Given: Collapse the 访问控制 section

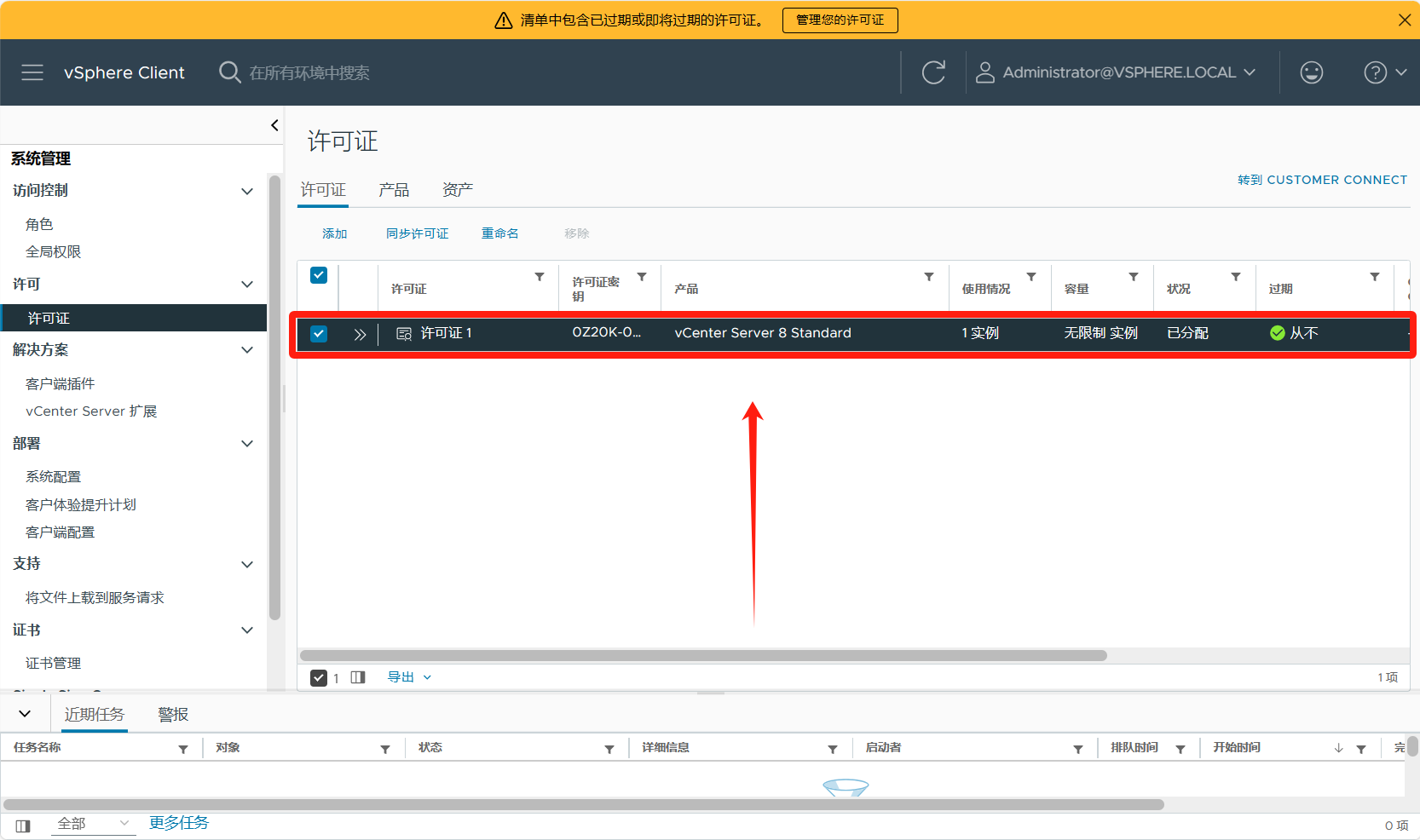Looking at the screenshot, I should coord(247,191).
